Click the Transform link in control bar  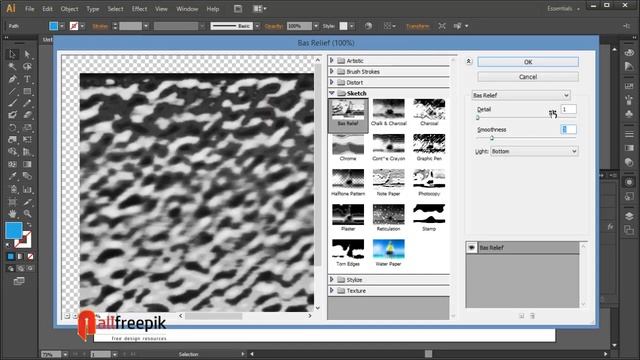[417, 26]
